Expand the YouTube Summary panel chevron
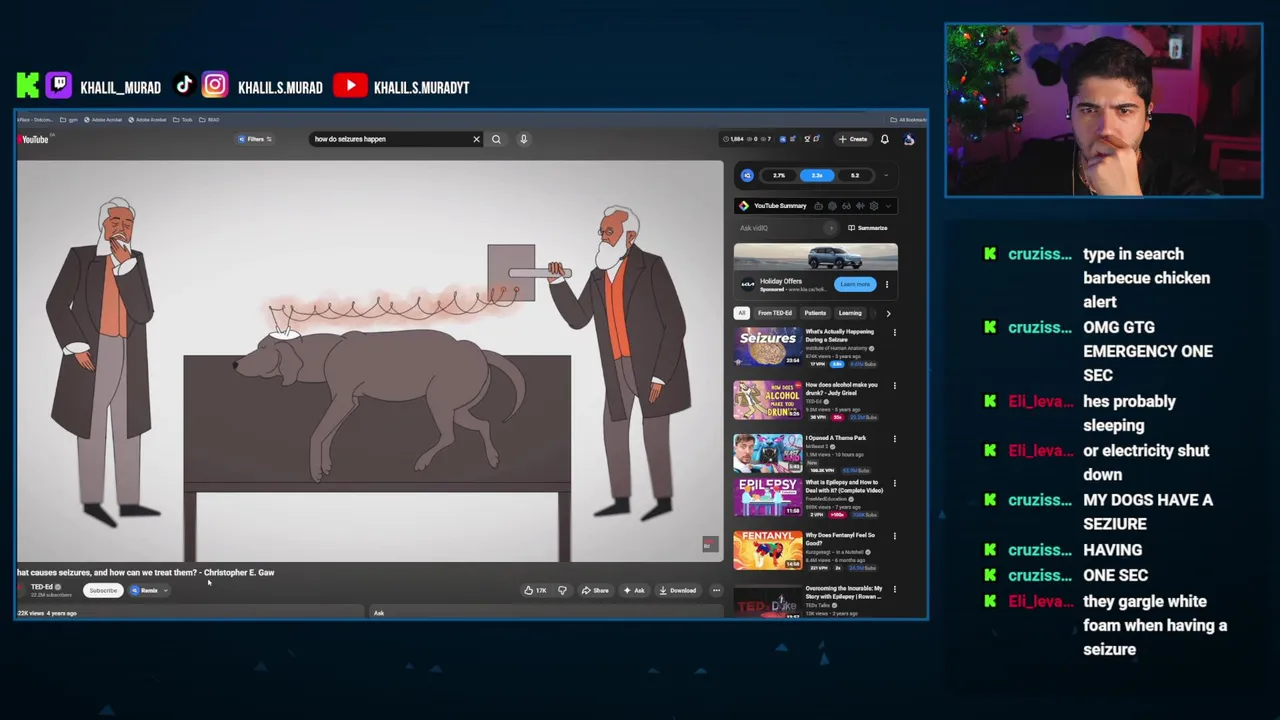 (x=888, y=206)
